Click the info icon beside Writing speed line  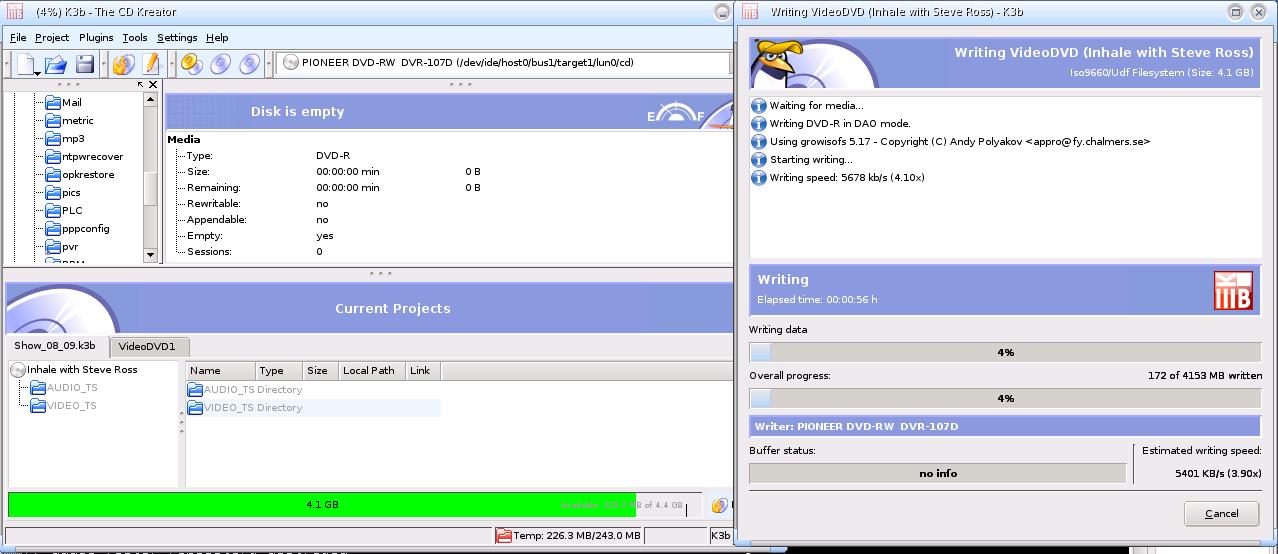(758, 178)
